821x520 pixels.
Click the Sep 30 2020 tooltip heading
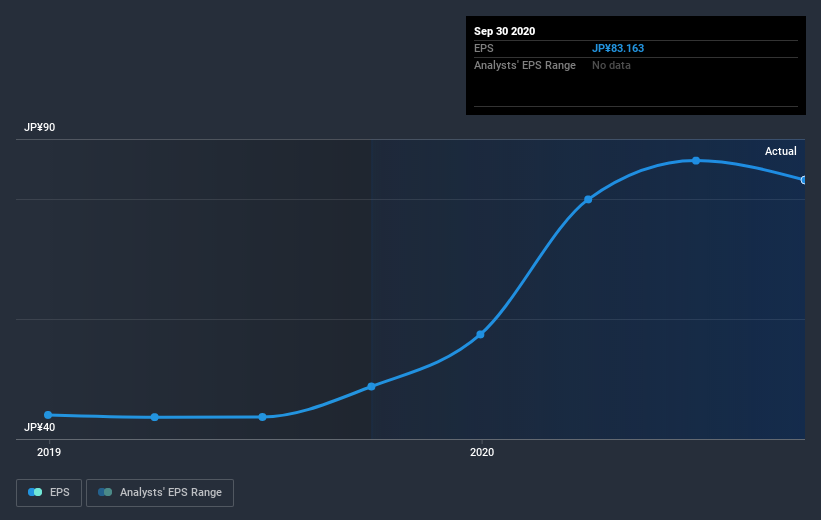click(504, 31)
